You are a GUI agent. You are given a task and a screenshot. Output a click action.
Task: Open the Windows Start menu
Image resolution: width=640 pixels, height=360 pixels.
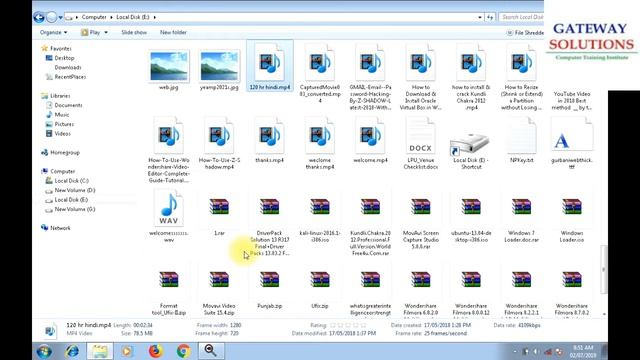click(x=44, y=351)
